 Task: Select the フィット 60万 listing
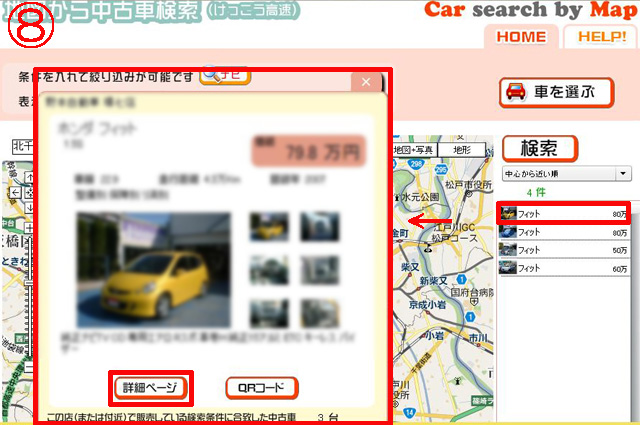click(566, 268)
